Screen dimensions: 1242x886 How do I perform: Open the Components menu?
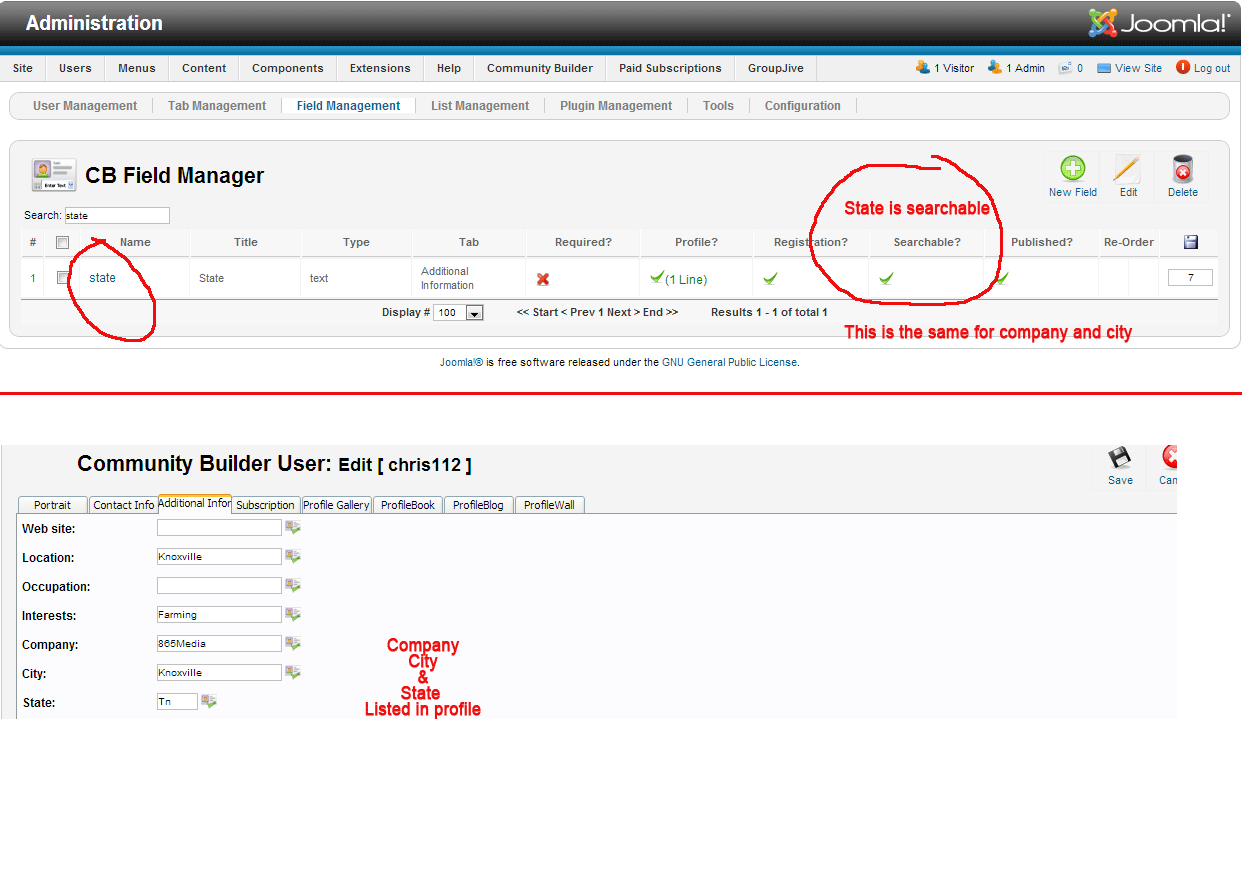(x=288, y=68)
